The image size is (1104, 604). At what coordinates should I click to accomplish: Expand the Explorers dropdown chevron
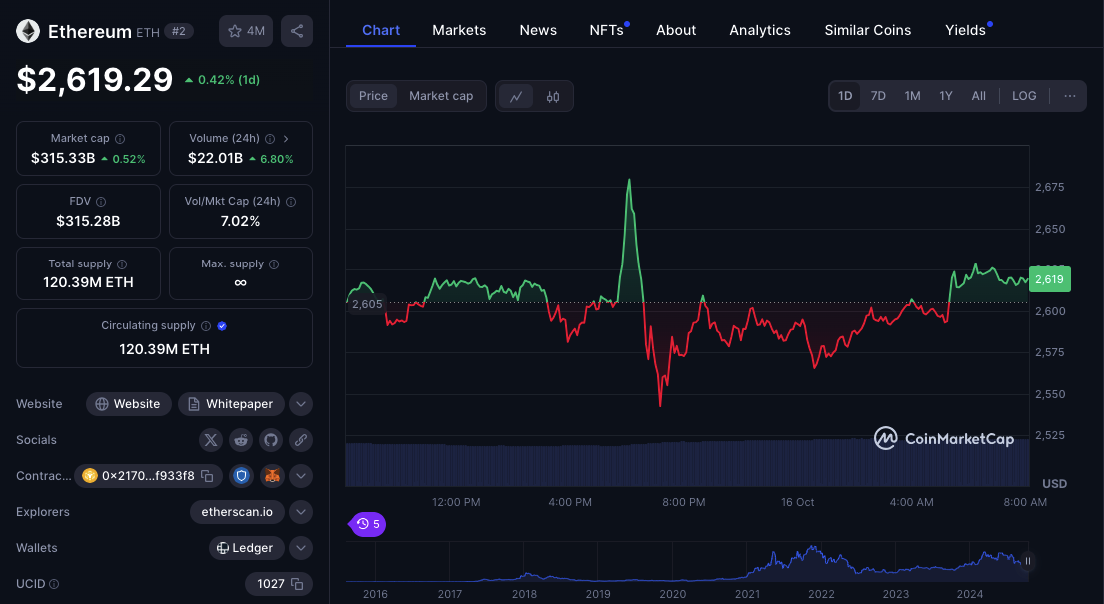[301, 512]
